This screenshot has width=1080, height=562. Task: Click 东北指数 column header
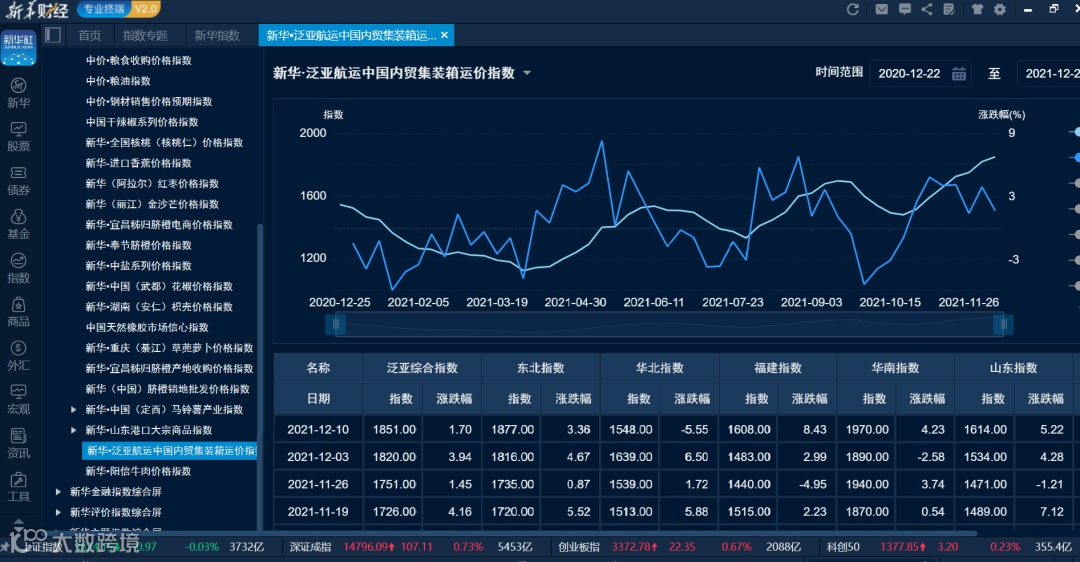(541, 368)
